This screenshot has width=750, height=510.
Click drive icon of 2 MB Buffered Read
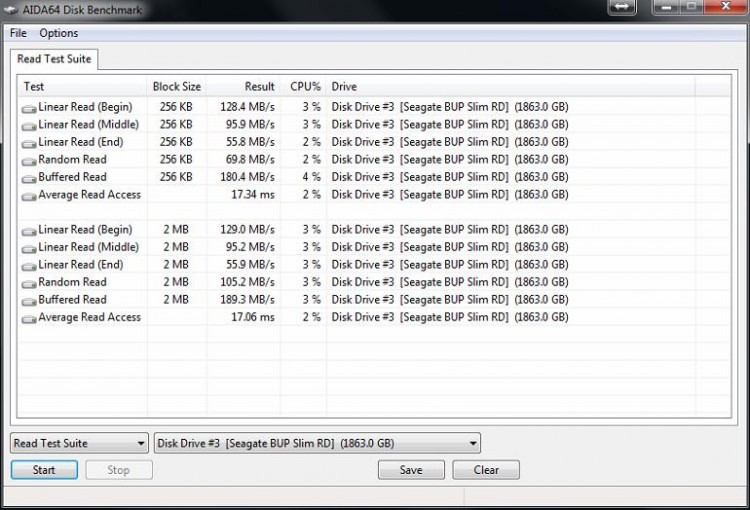[x=29, y=301]
